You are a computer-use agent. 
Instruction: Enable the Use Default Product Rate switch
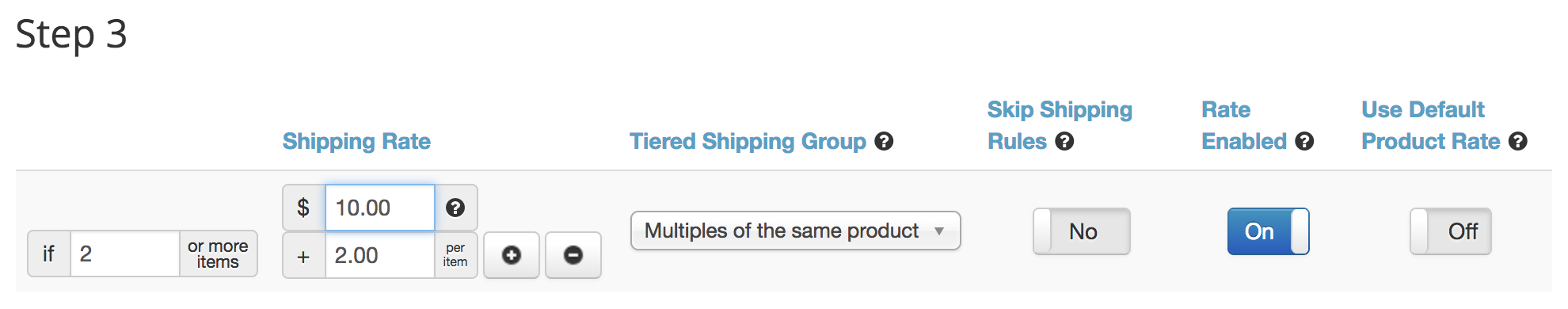1451,231
